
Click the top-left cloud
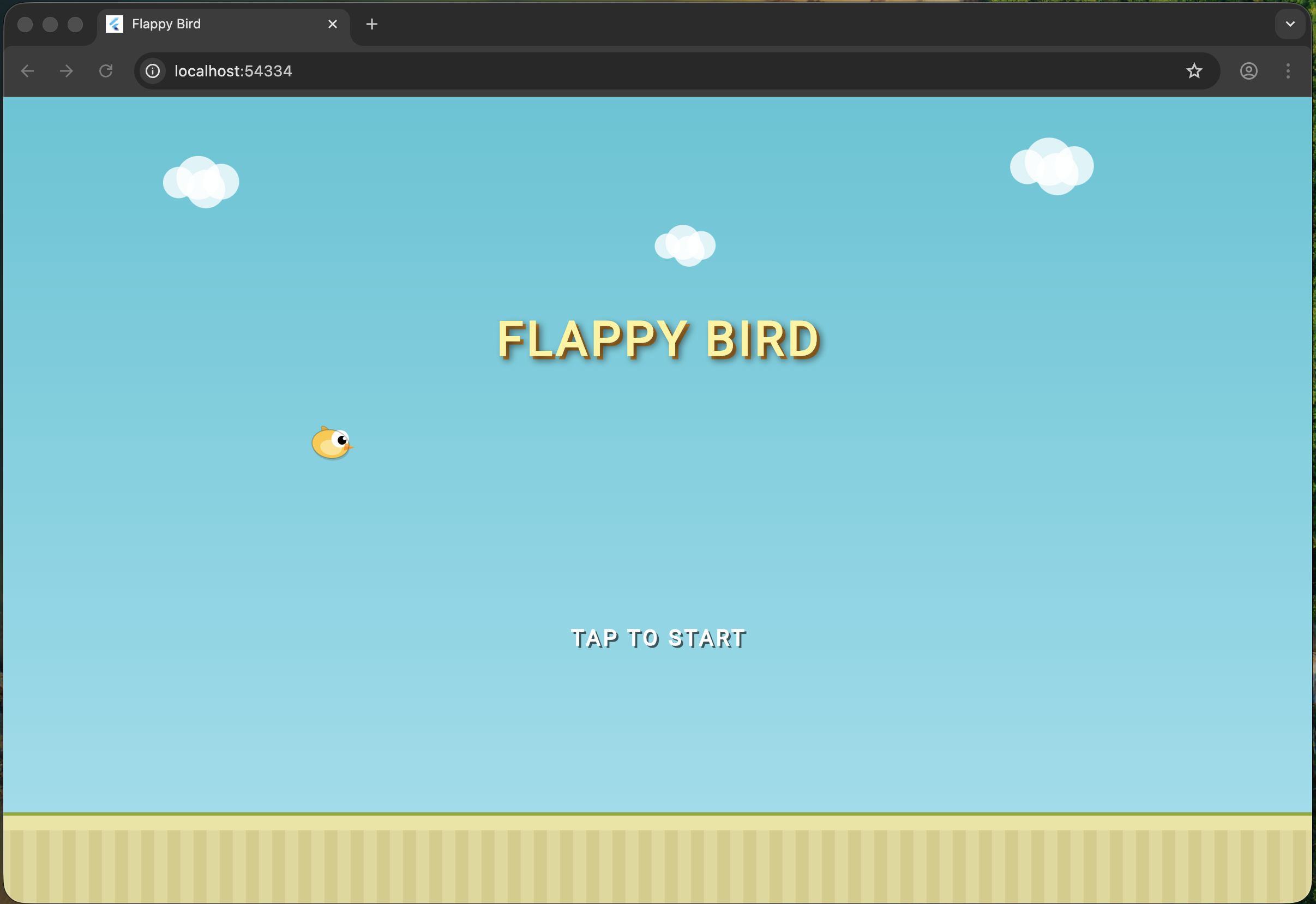pos(201,182)
